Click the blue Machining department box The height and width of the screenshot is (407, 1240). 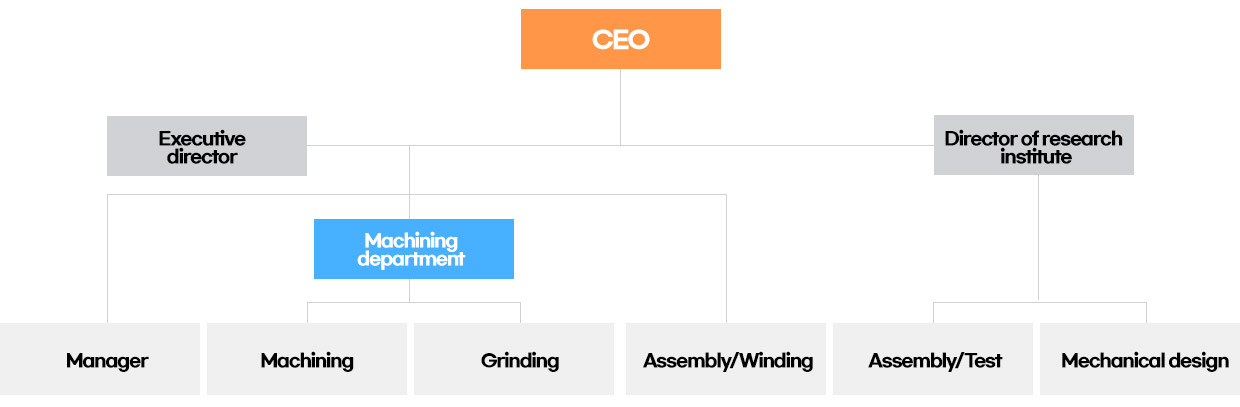[x=414, y=249]
